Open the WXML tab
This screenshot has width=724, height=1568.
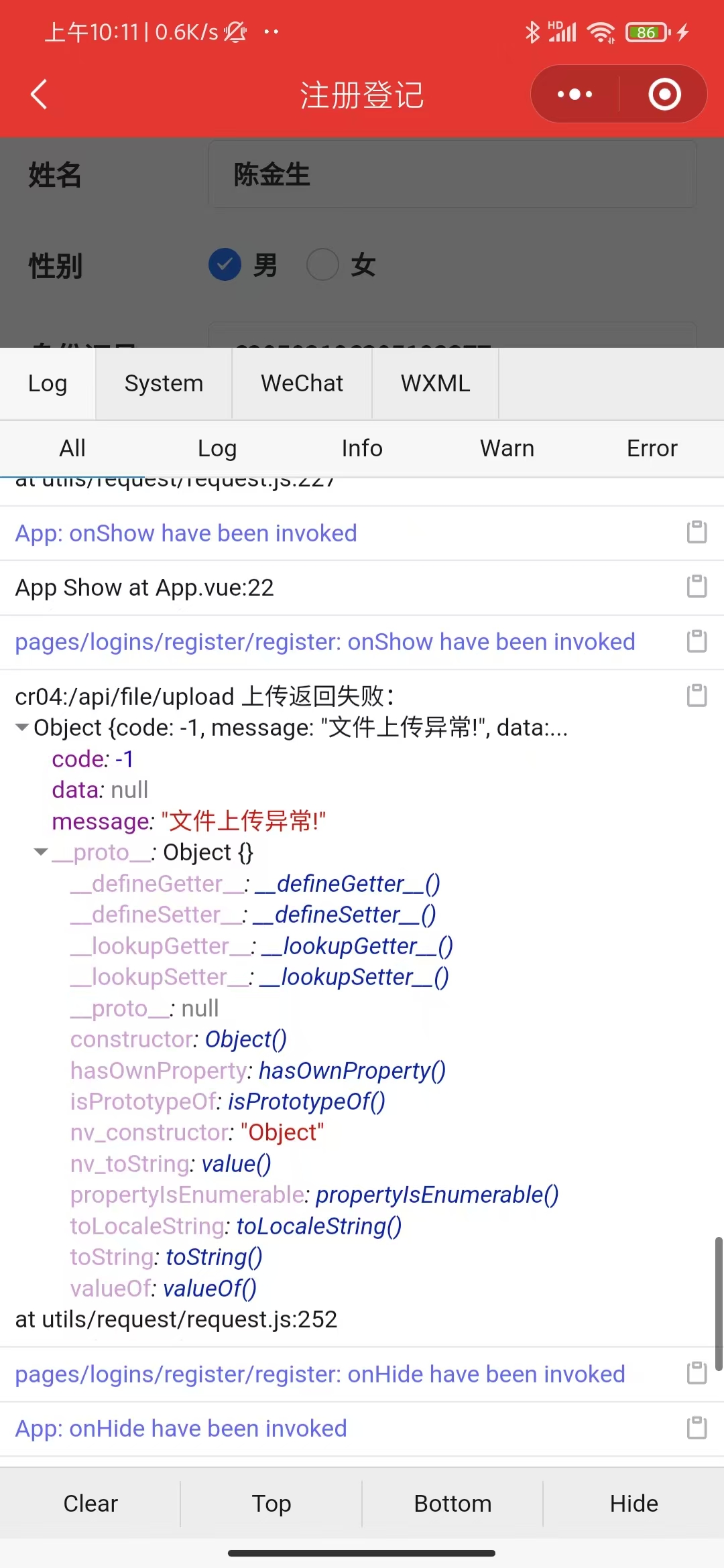click(436, 383)
